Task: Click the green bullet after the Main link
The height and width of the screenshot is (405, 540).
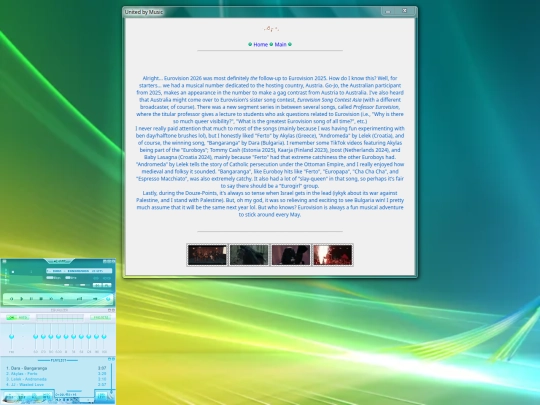Action: click(290, 44)
